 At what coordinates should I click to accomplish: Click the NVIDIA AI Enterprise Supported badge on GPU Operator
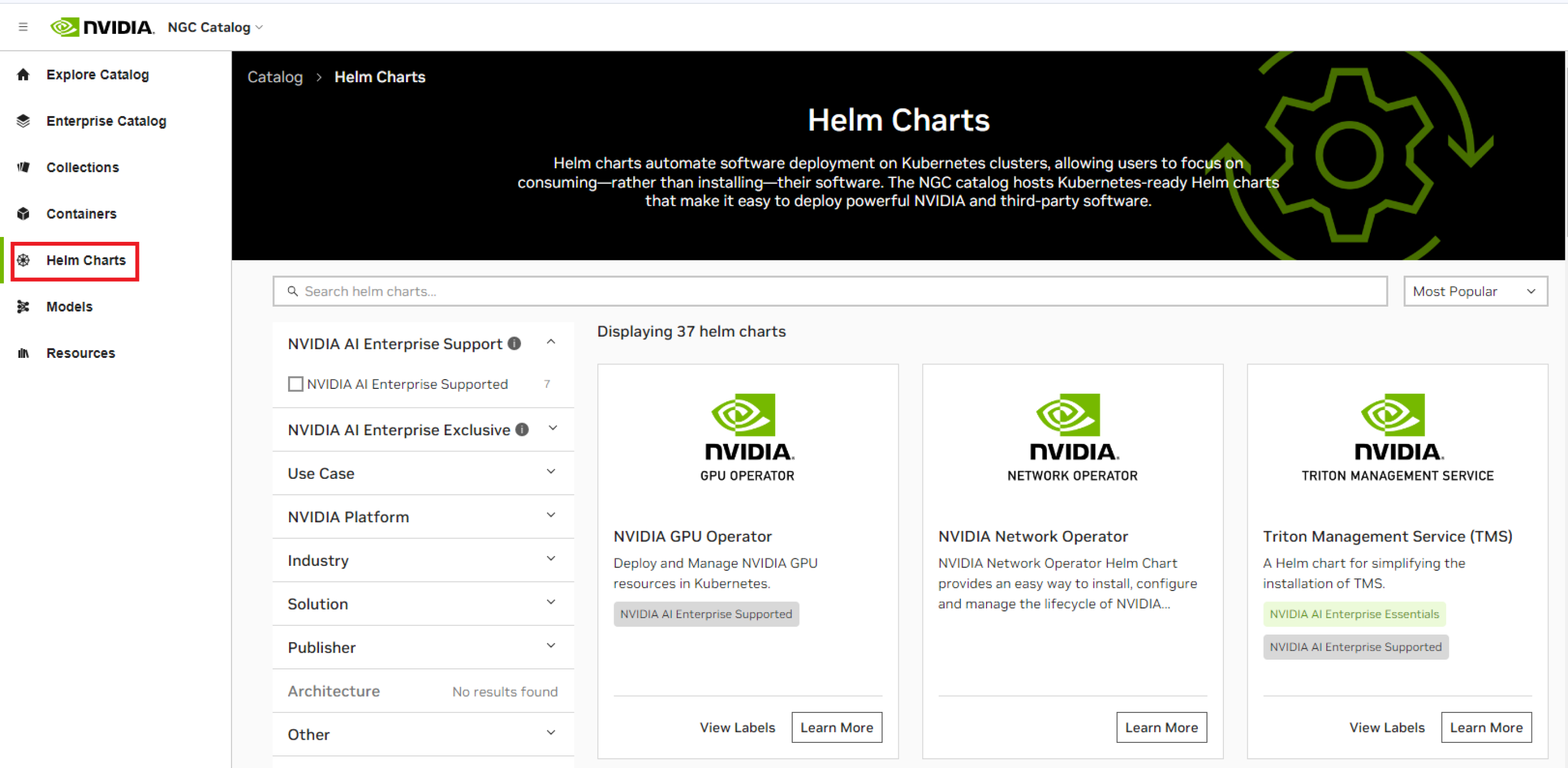pyautogui.click(x=706, y=614)
